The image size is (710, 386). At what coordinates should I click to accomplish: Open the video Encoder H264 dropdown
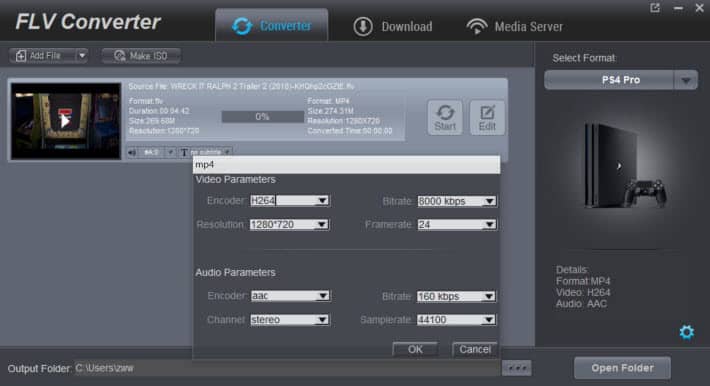290,201
